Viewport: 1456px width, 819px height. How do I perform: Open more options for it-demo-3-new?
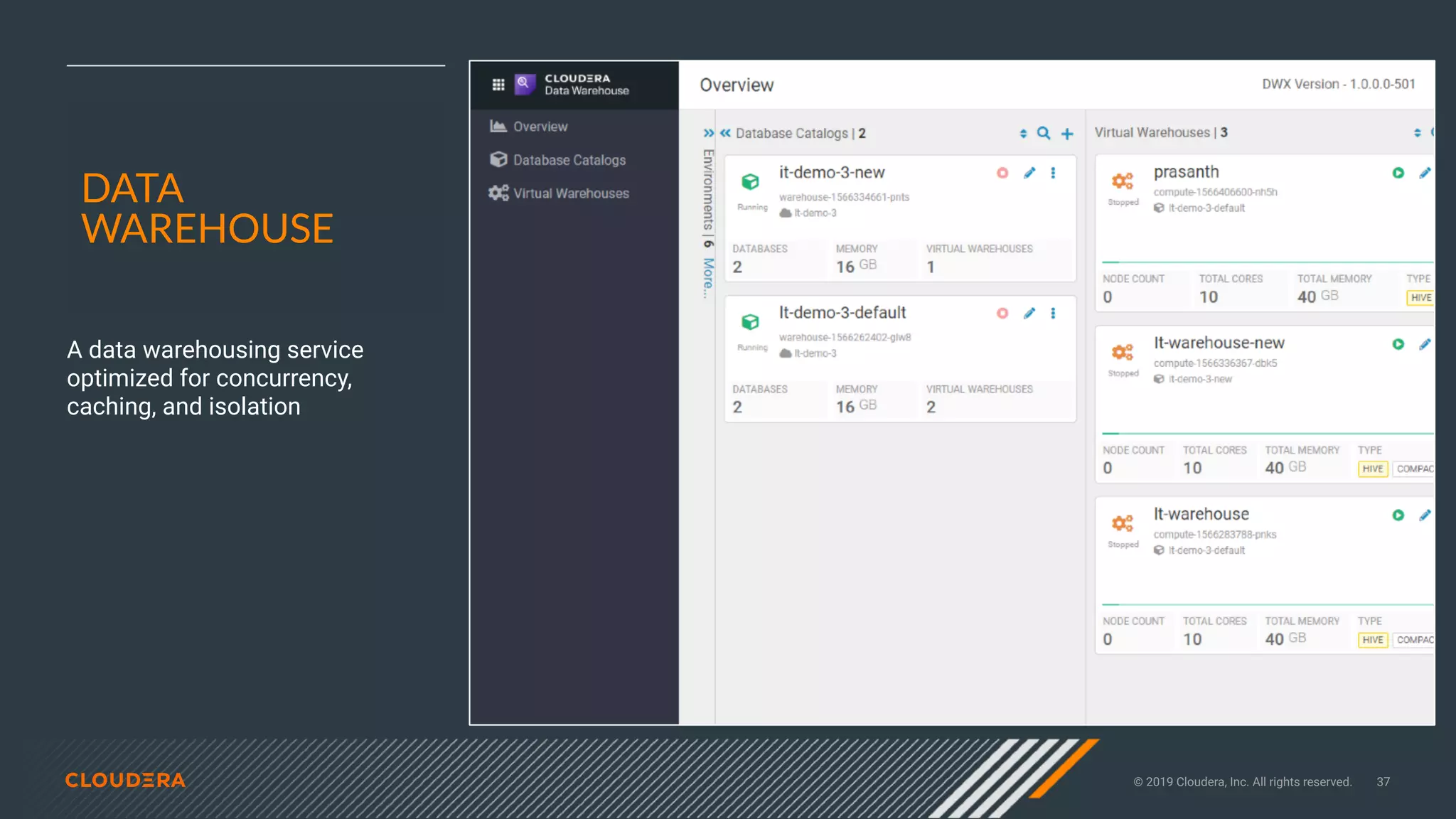click(1053, 173)
